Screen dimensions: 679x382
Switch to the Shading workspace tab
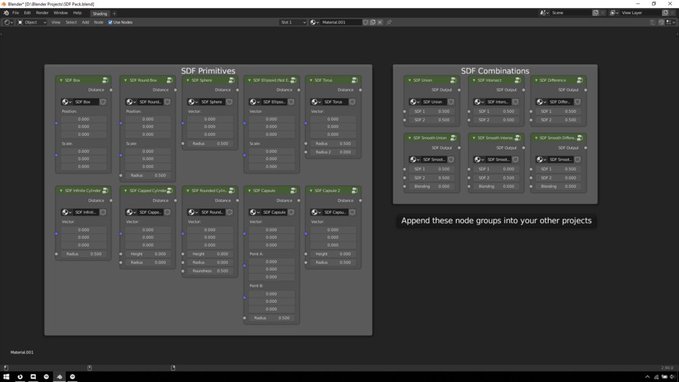click(100, 13)
